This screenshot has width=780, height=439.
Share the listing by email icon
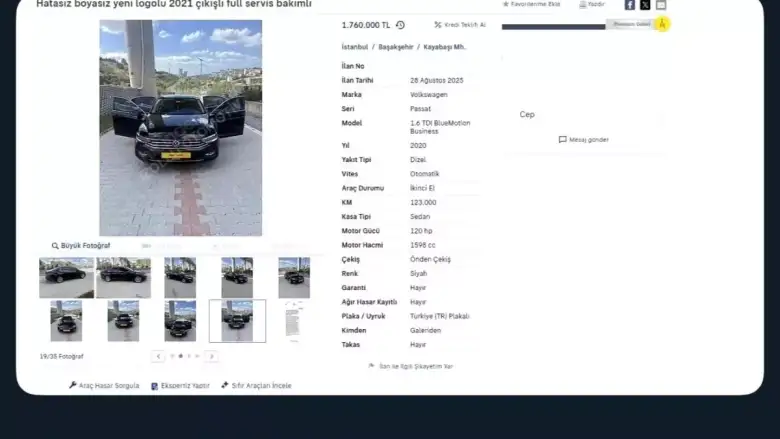(661, 5)
